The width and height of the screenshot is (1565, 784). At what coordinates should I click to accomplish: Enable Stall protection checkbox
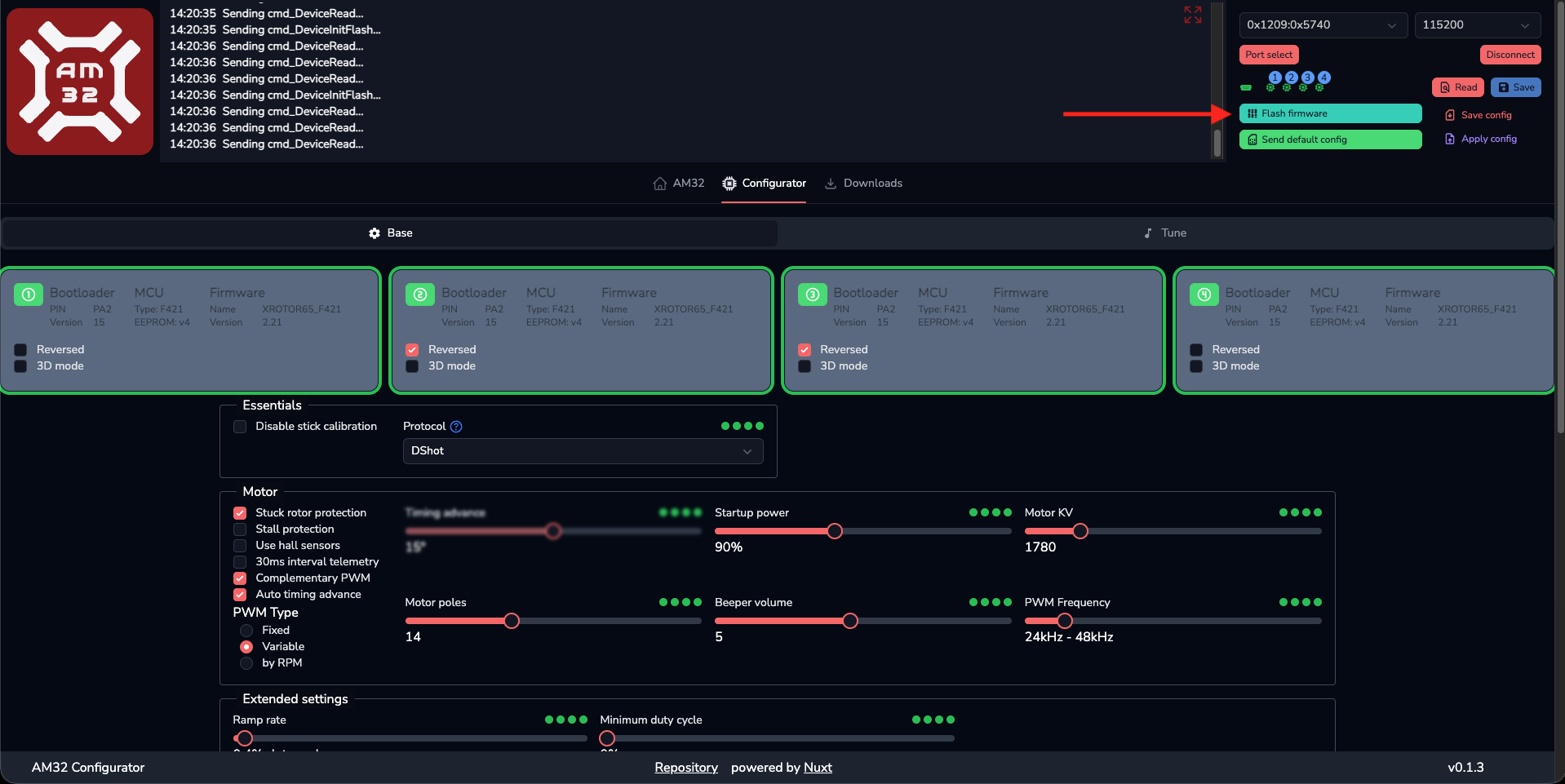coord(240,529)
